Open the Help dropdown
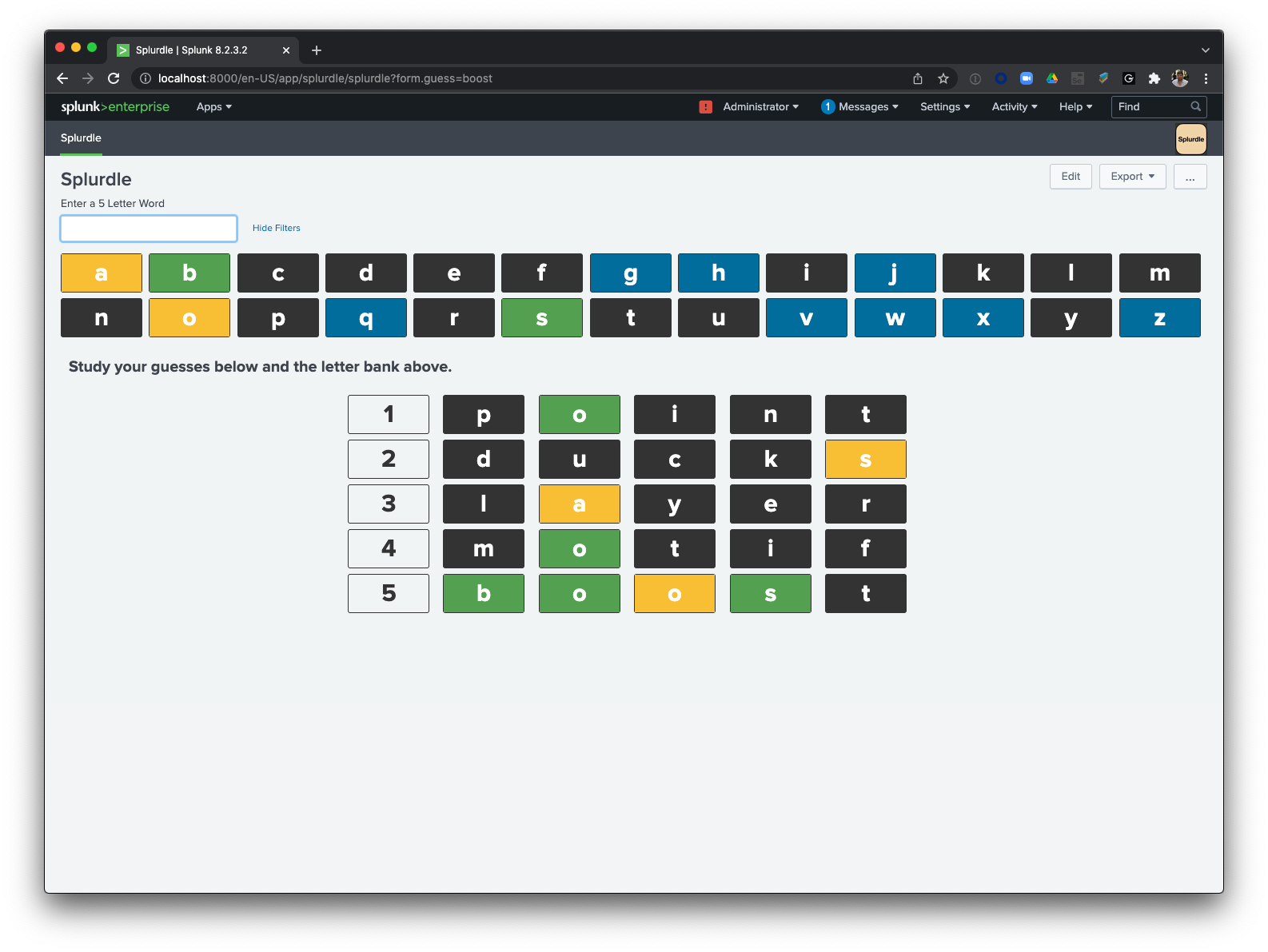This screenshot has width=1268, height=952. (1076, 107)
